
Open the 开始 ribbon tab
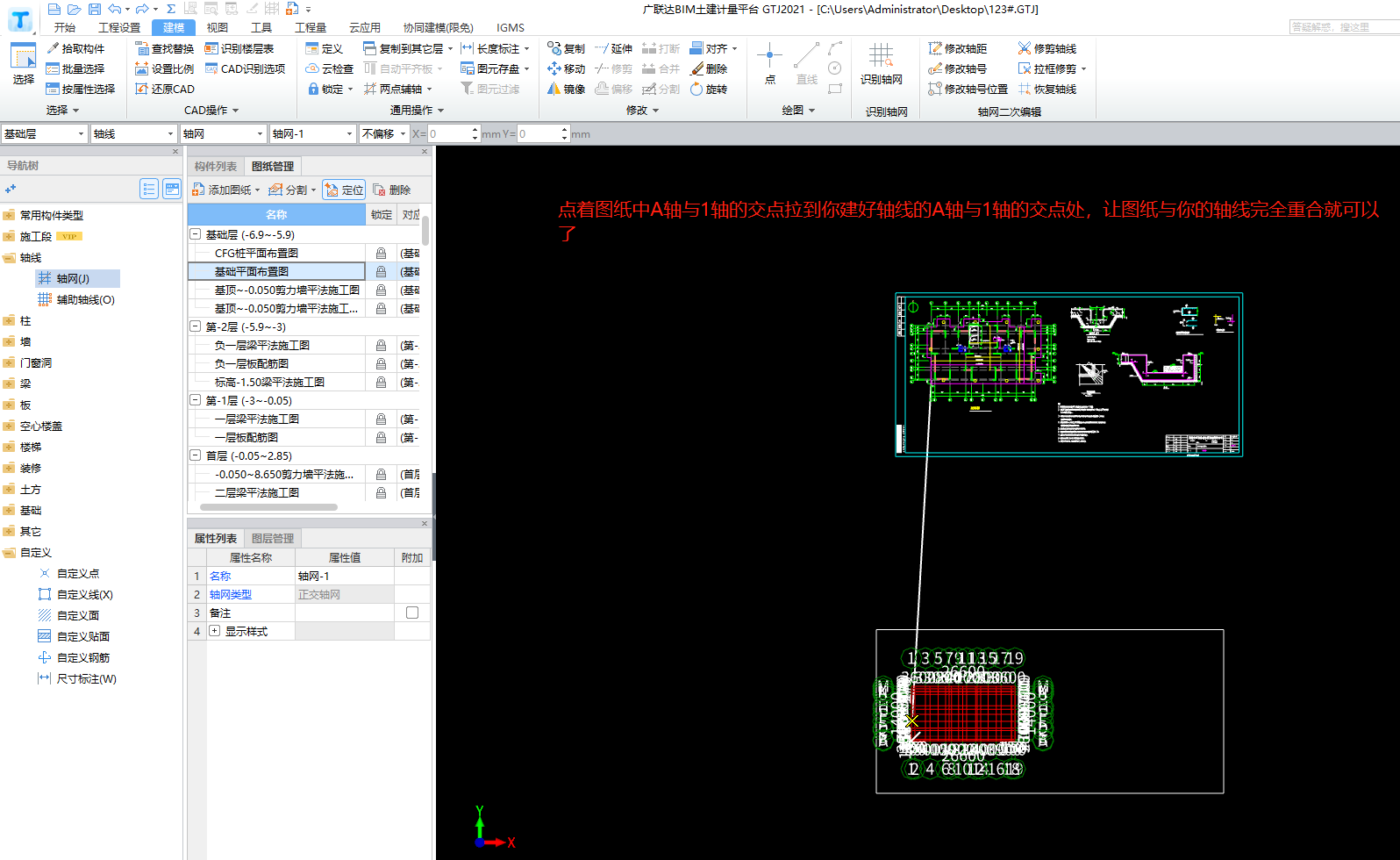pyautogui.click(x=65, y=27)
